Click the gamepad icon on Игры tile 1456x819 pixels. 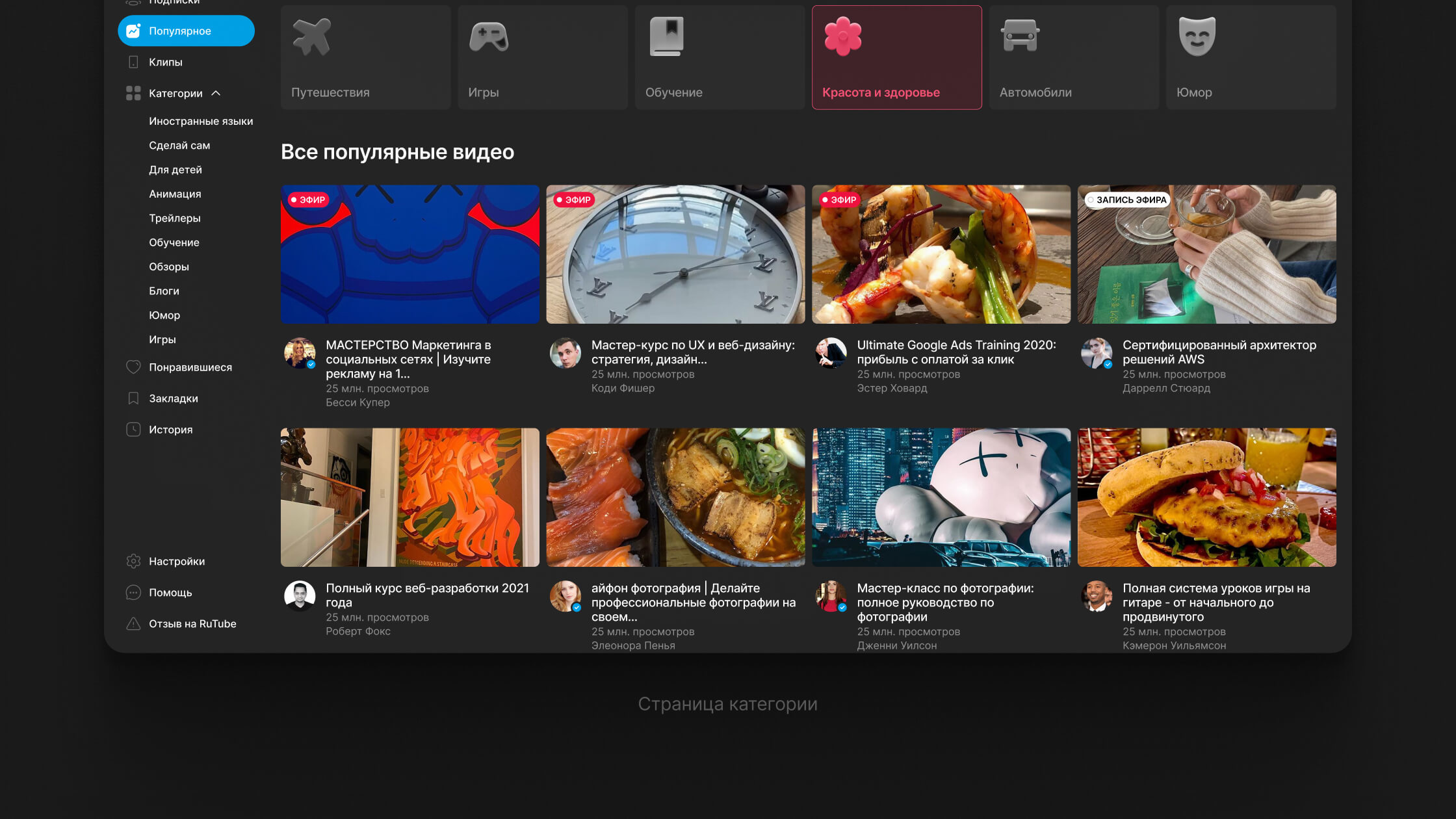489,36
